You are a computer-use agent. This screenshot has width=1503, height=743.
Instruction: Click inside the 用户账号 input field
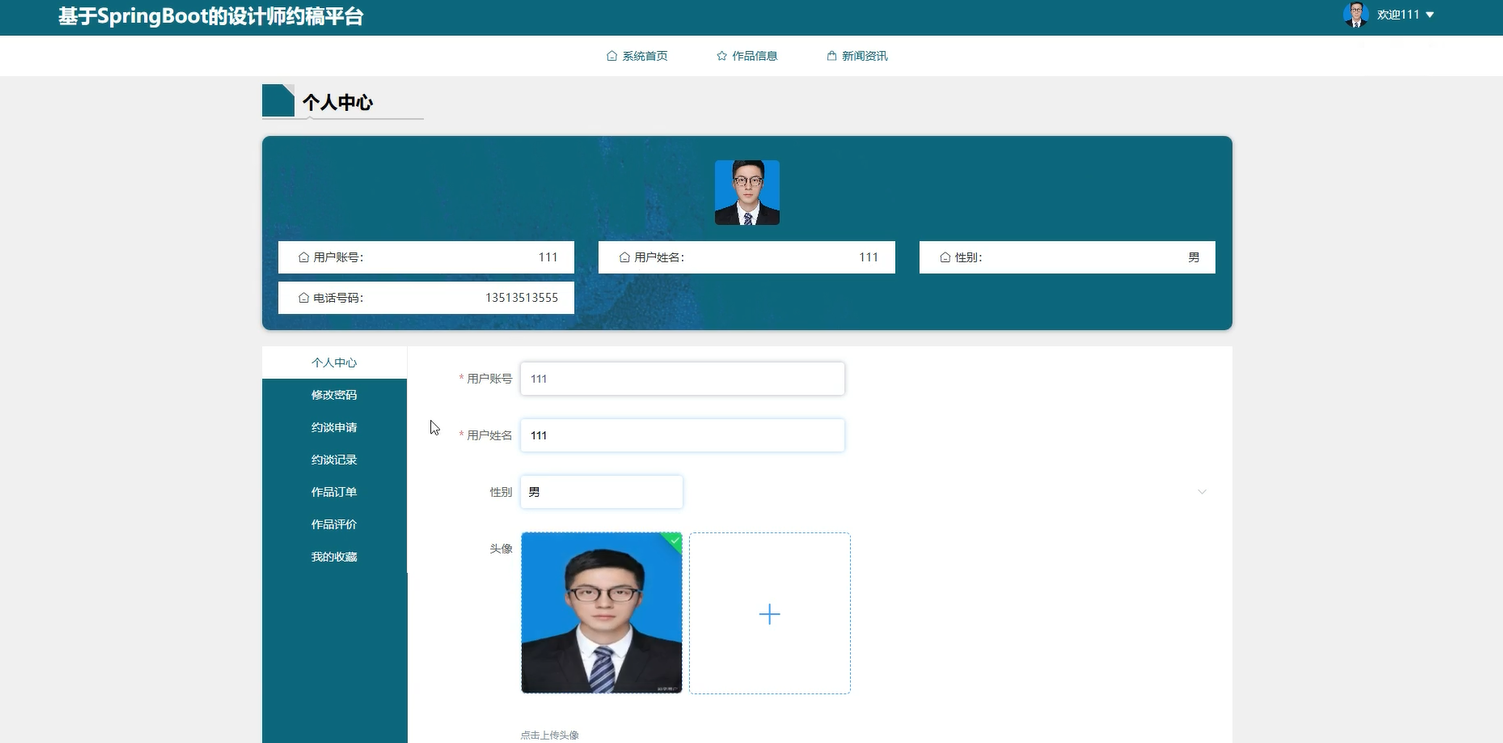pyautogui.click(x=682, y=378)
